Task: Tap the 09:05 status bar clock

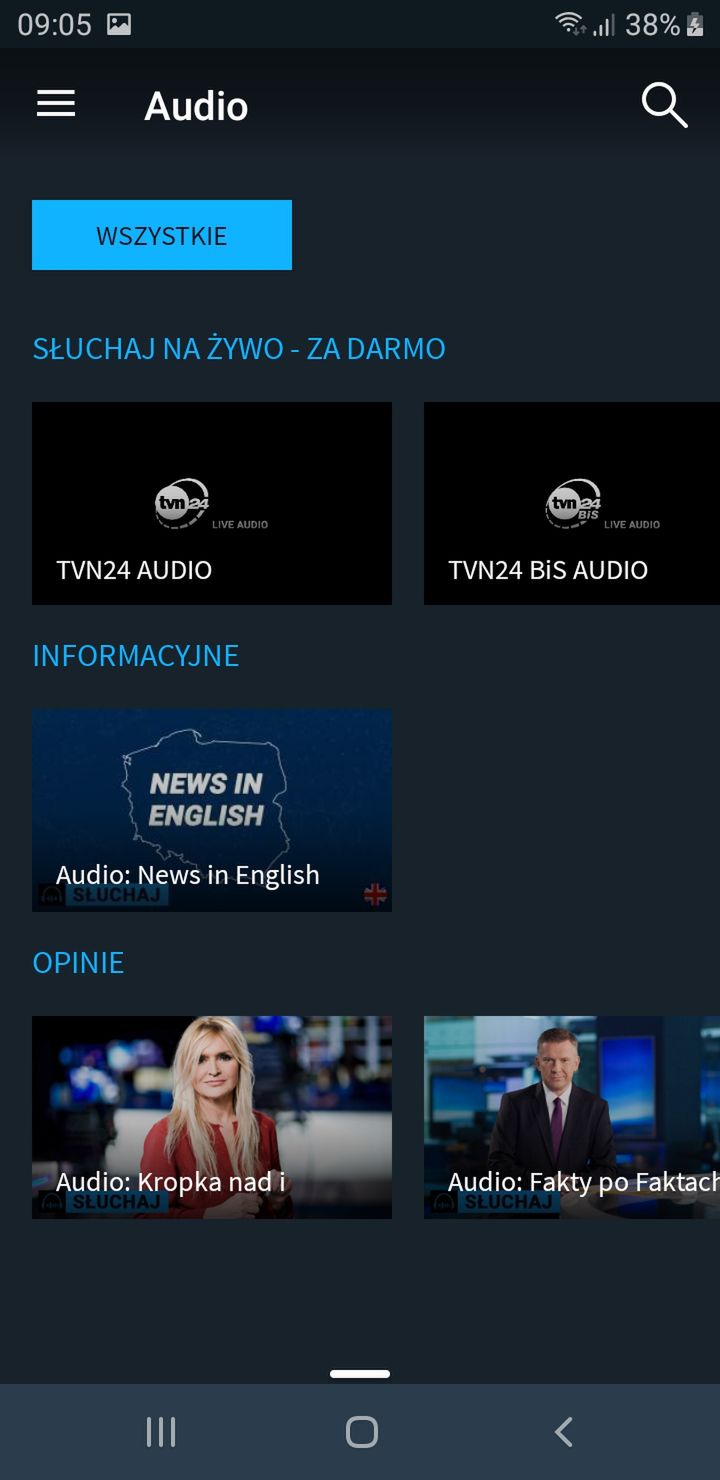Action: pyautogui.click(x=54, y=24)
